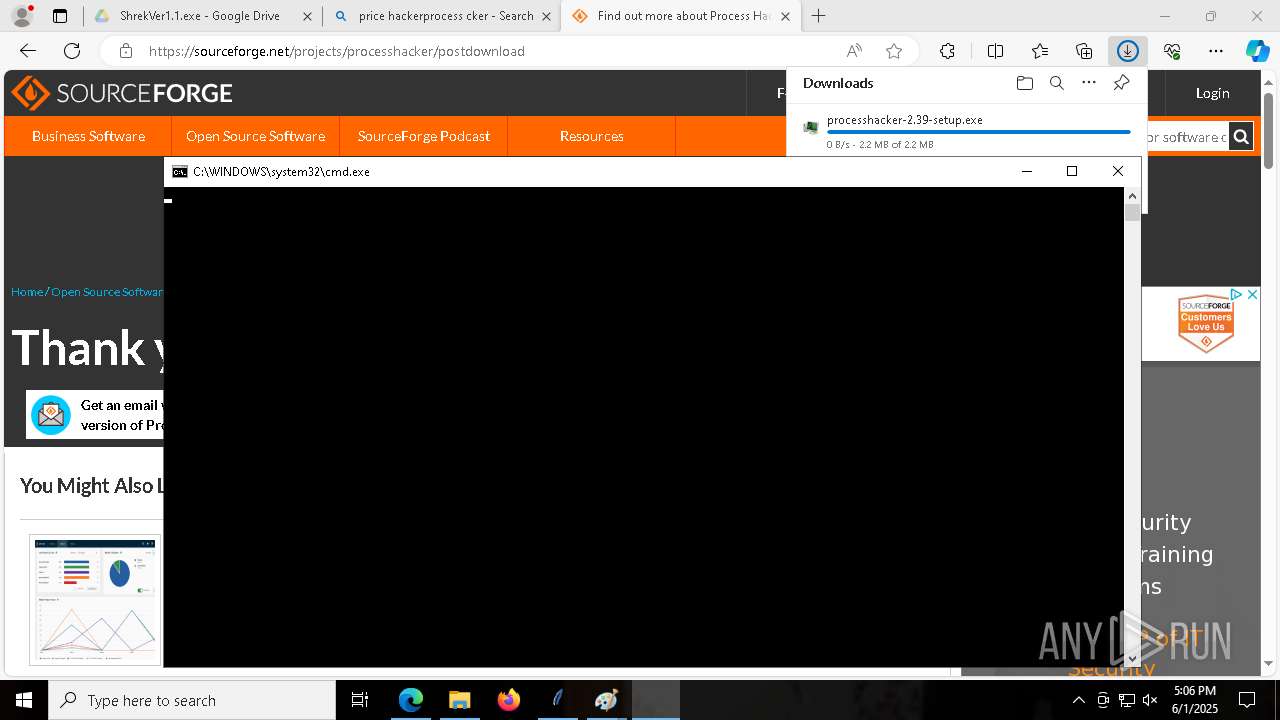Screen dimensions: 1280x720
Task: Open processhacker-2.39-setup.exe download entry
Action: (905, 119)
